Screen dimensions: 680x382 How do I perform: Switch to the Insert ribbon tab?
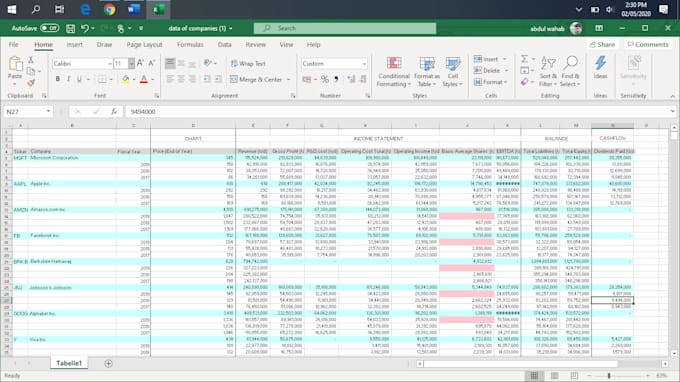pyautogui.click(x=75, y=45)
